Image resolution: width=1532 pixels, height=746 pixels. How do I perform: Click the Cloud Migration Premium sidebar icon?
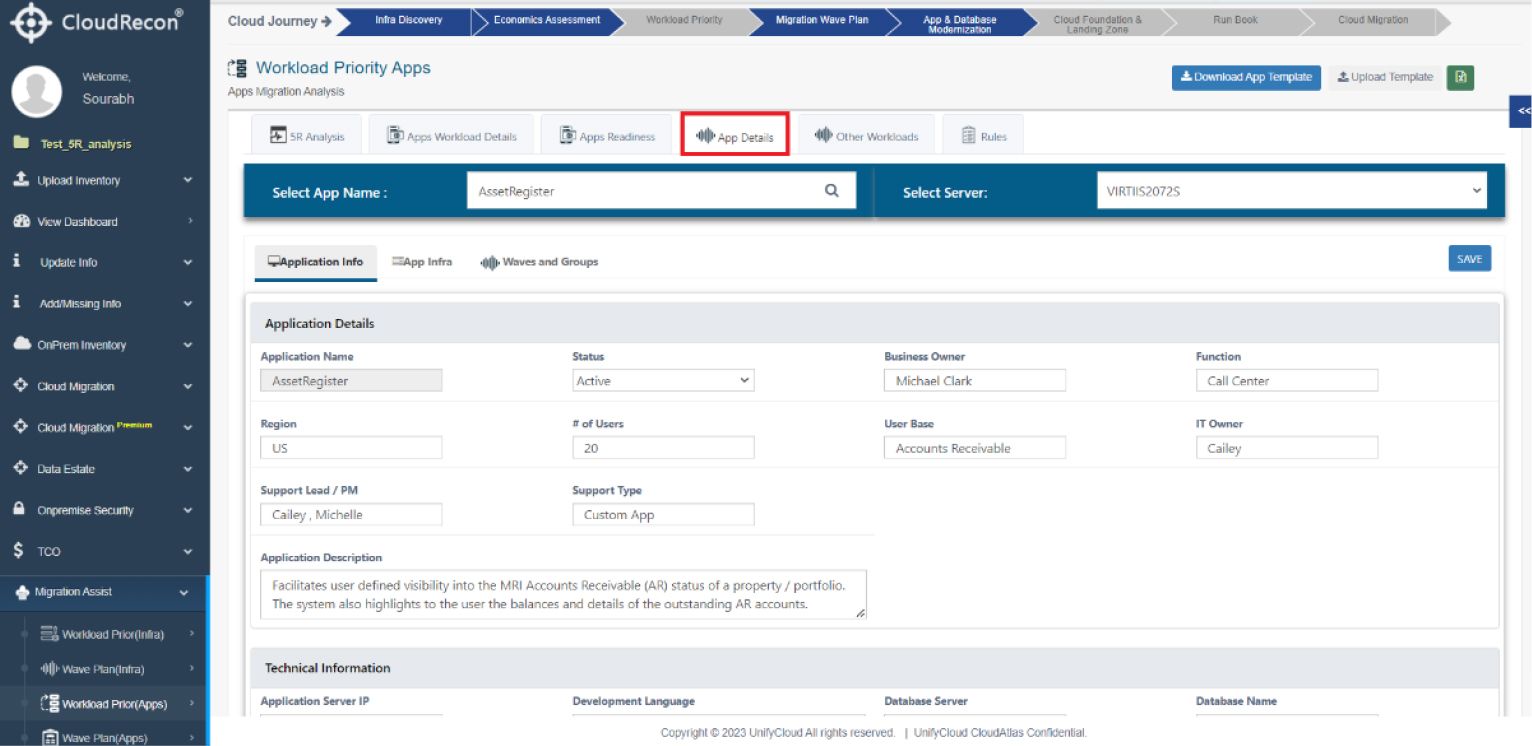pyautogui.click(x=20, y=427)
